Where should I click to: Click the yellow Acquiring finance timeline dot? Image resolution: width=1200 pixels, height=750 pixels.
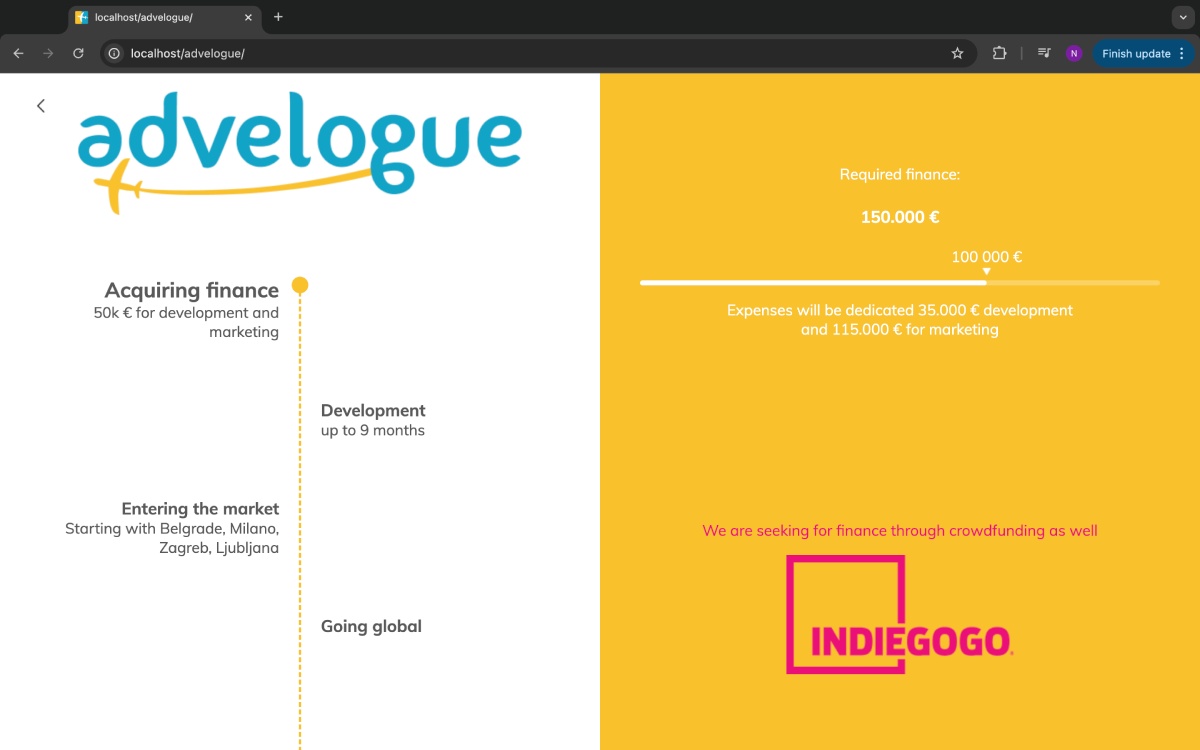(x=300, y=285)
